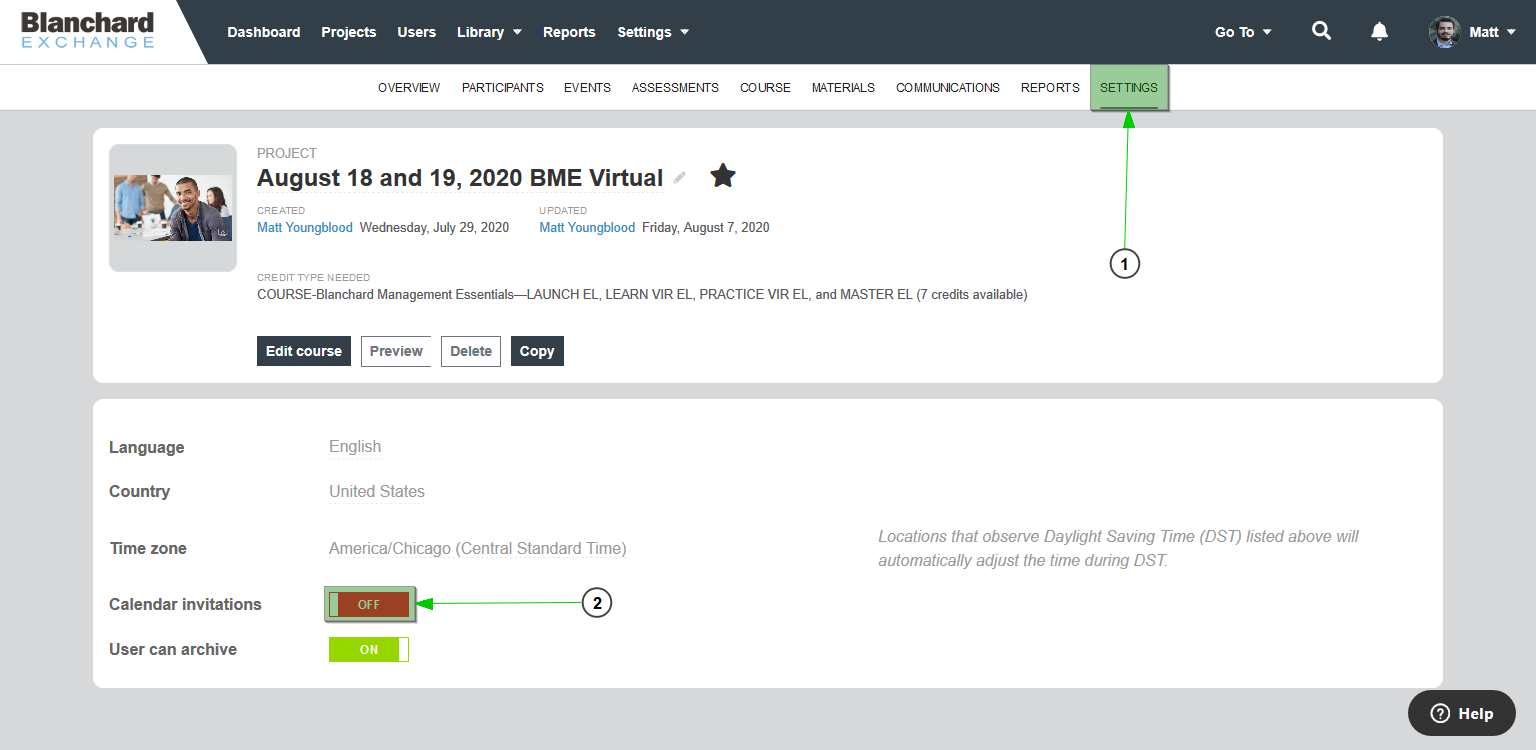Switch to the COURSE tab
This screenshot has width=1536, height=750.
[765, 88]
